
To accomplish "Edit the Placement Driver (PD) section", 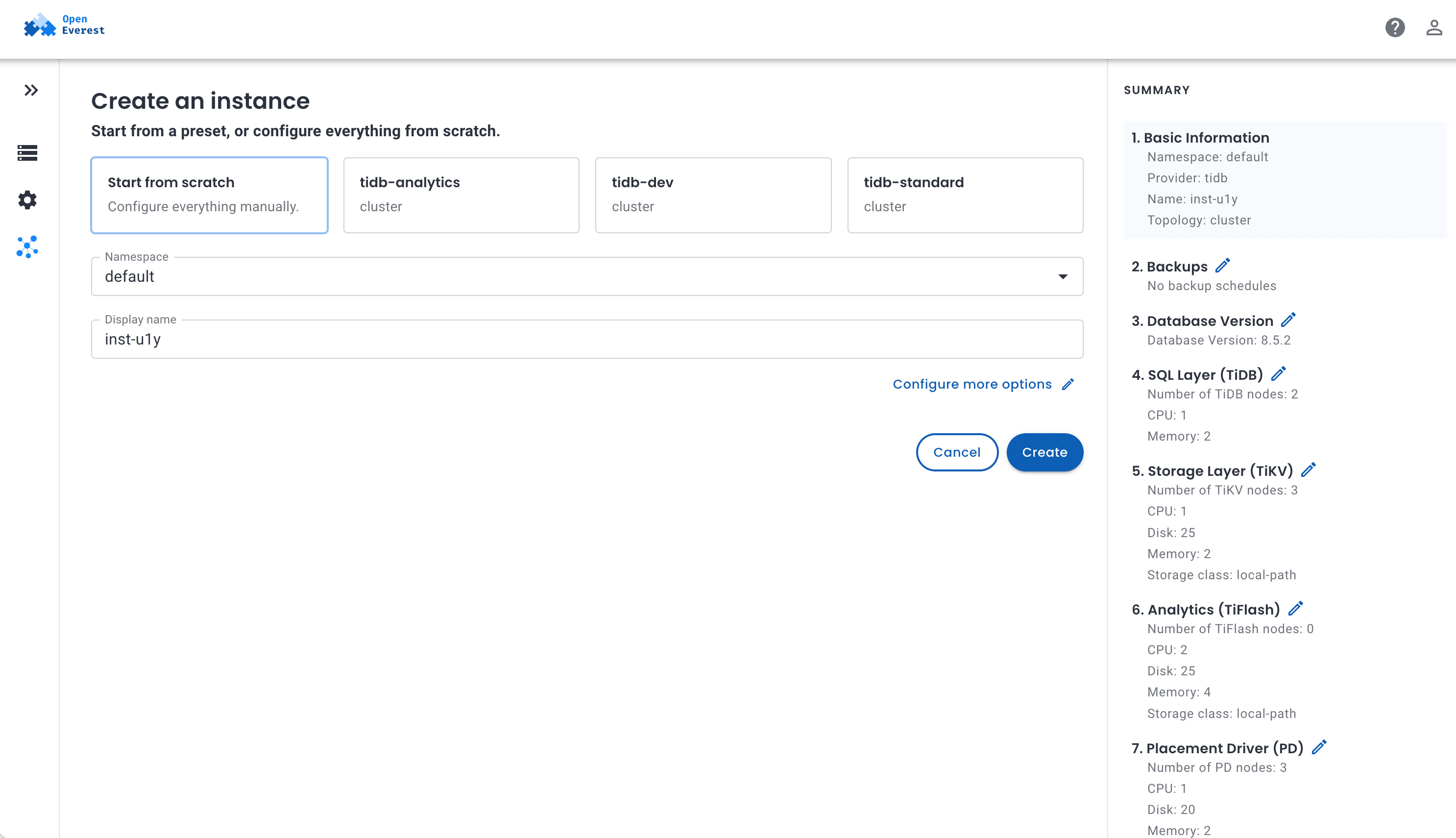I will [1318, 747].
